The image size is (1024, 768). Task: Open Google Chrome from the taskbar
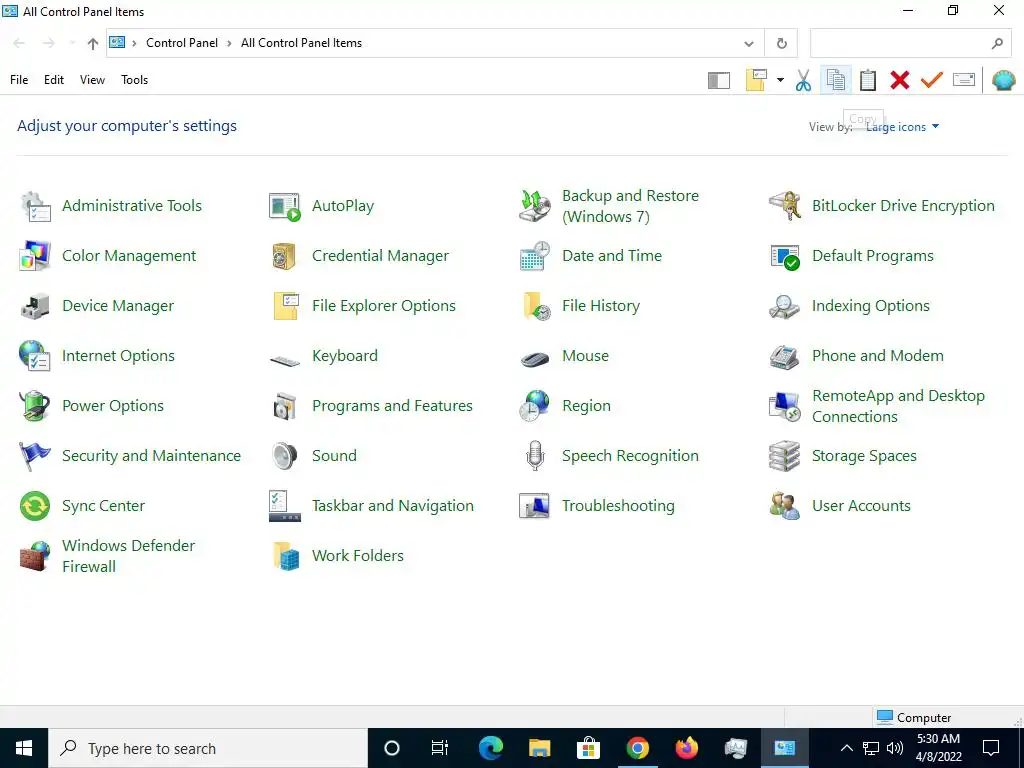(637, 748)
